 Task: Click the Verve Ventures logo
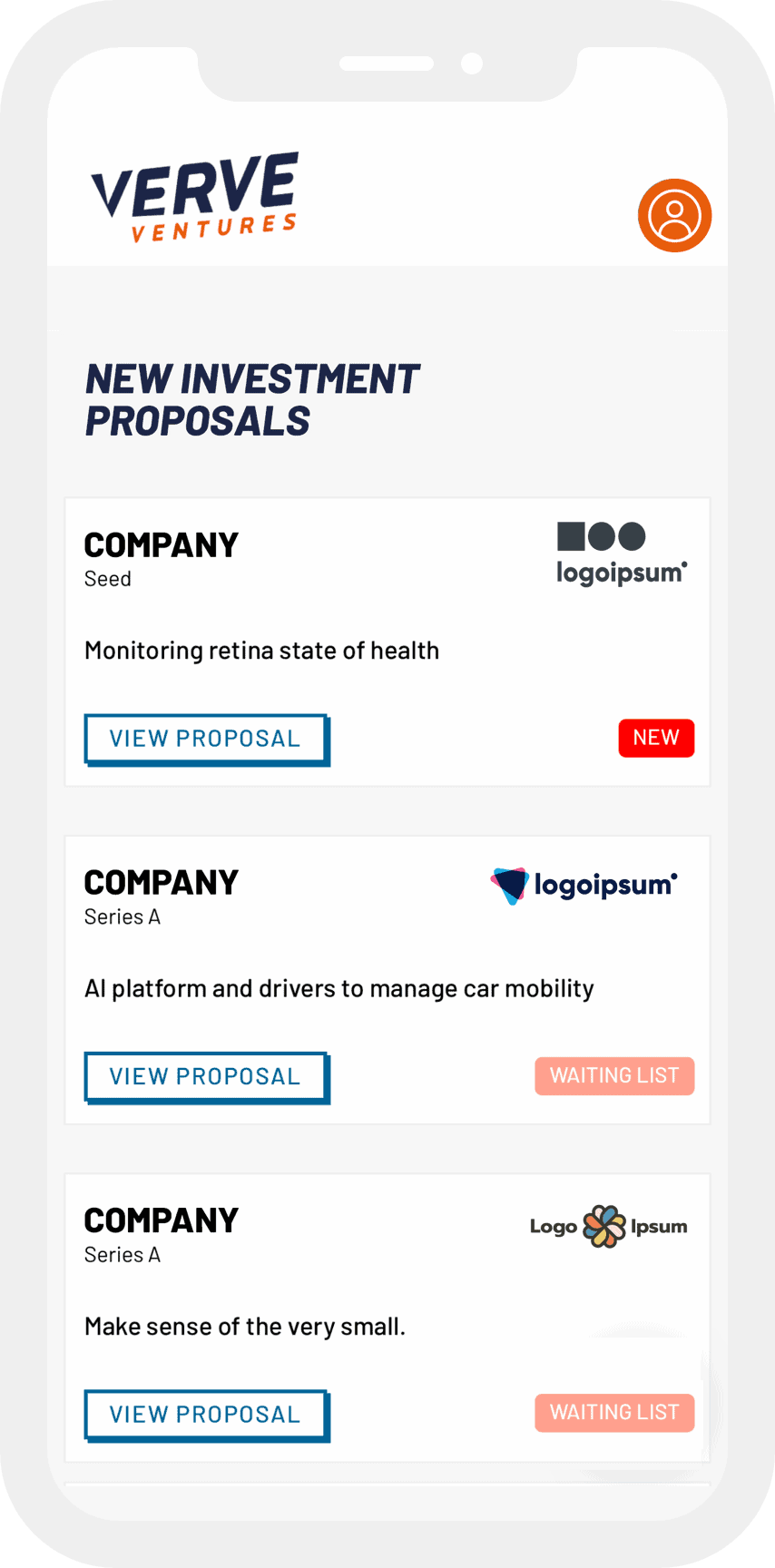tap(195, 197)
